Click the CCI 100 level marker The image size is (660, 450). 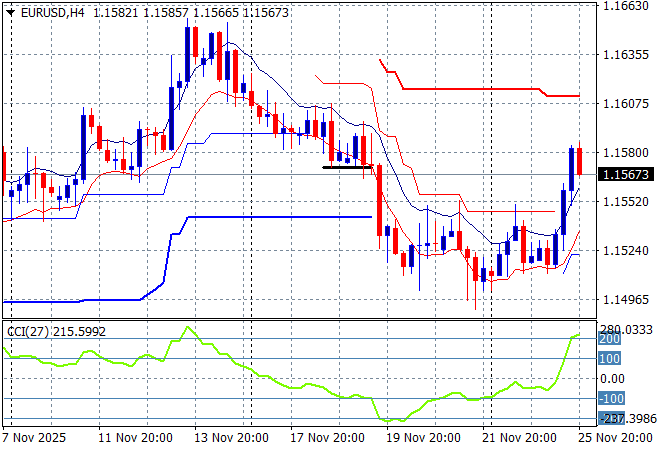pyautogui.click(x=609, y=358)
